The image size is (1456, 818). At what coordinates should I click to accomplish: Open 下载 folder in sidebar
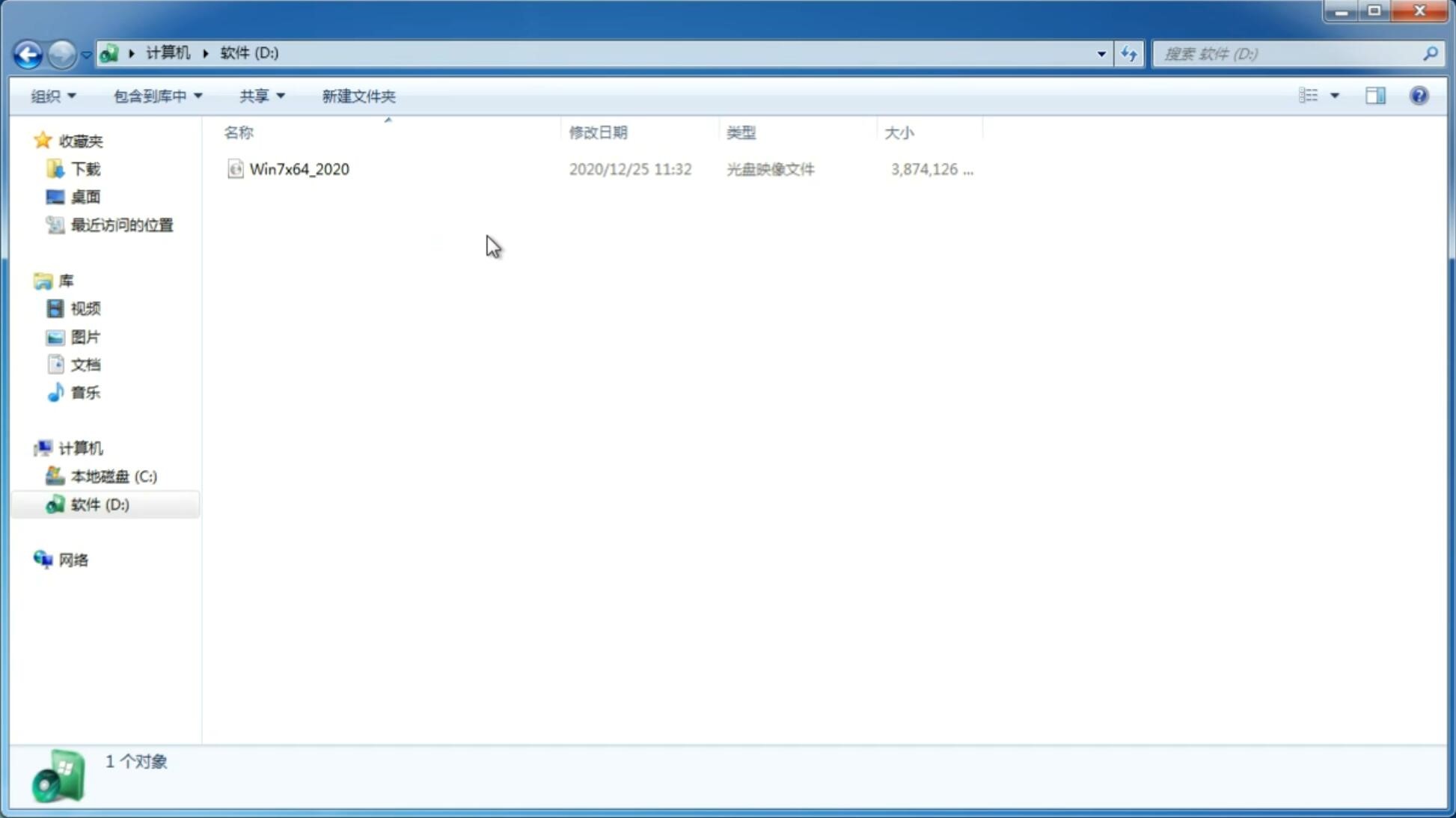(85, 168)
